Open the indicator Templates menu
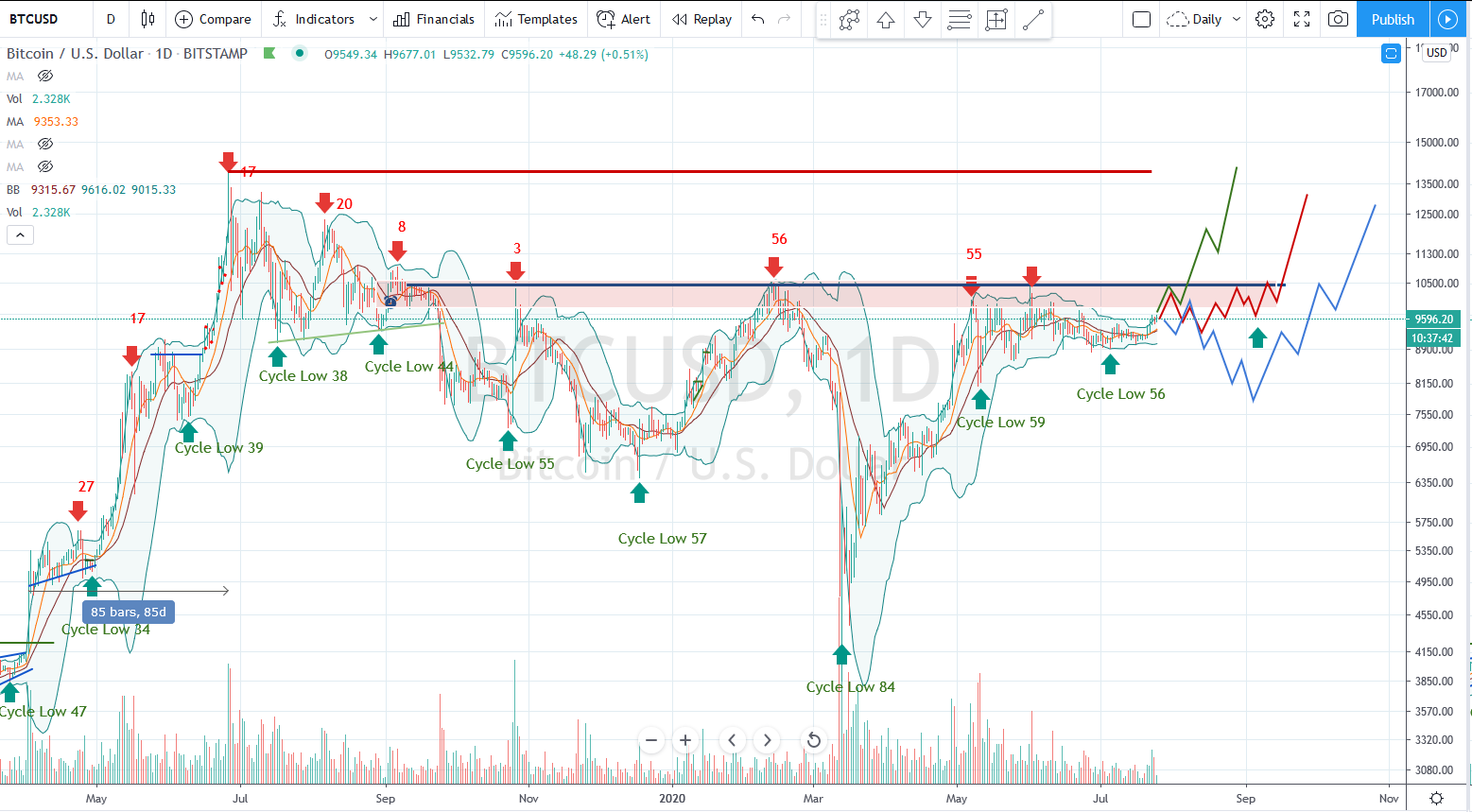This screenshot has width=1472, height=812. [x=536, y=19]
